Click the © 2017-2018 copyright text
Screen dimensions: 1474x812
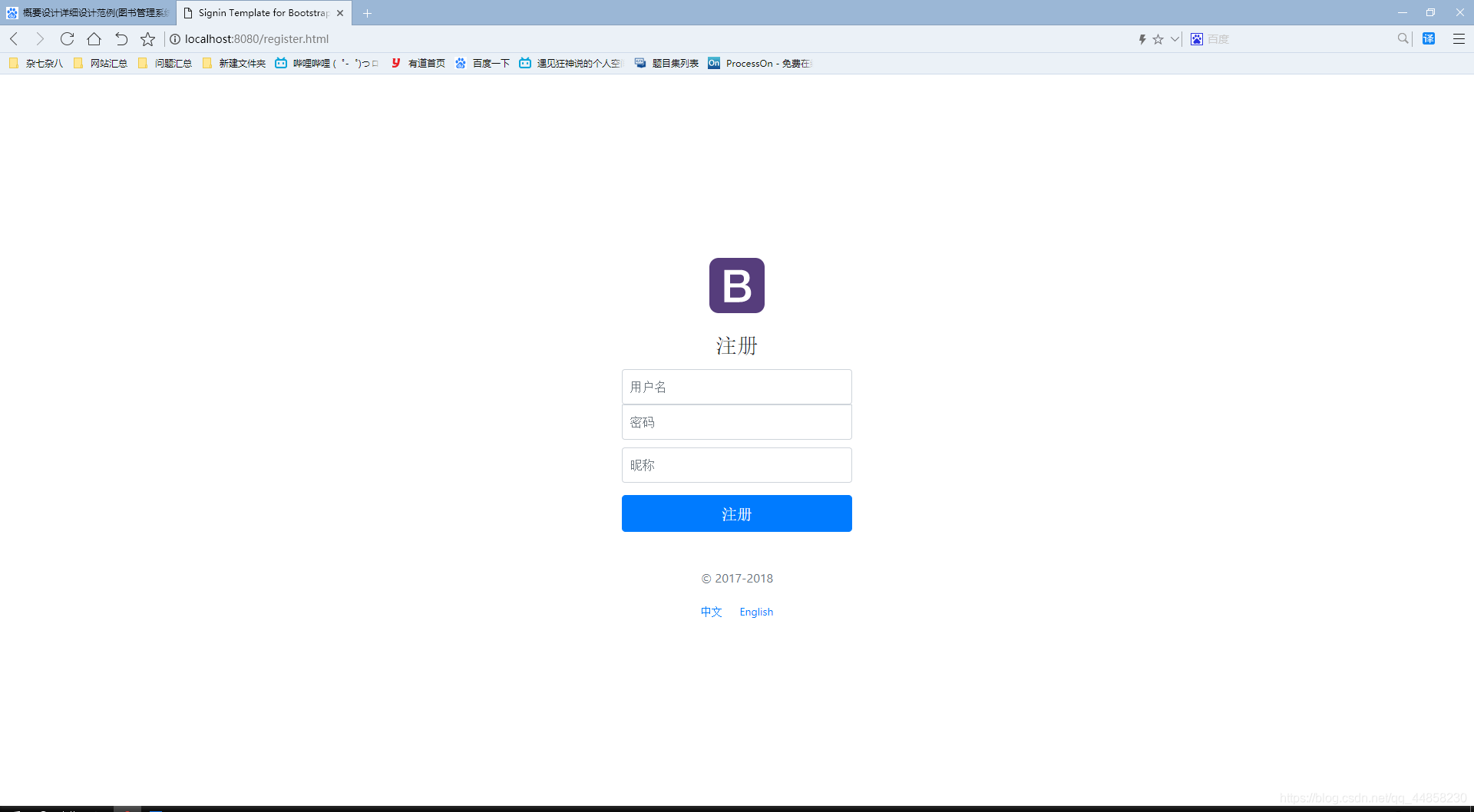point(737,579)
